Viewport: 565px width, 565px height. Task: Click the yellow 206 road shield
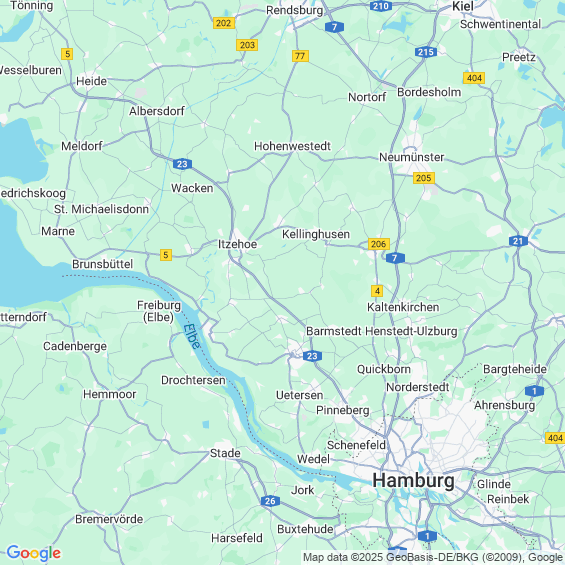tap(378, 244)
